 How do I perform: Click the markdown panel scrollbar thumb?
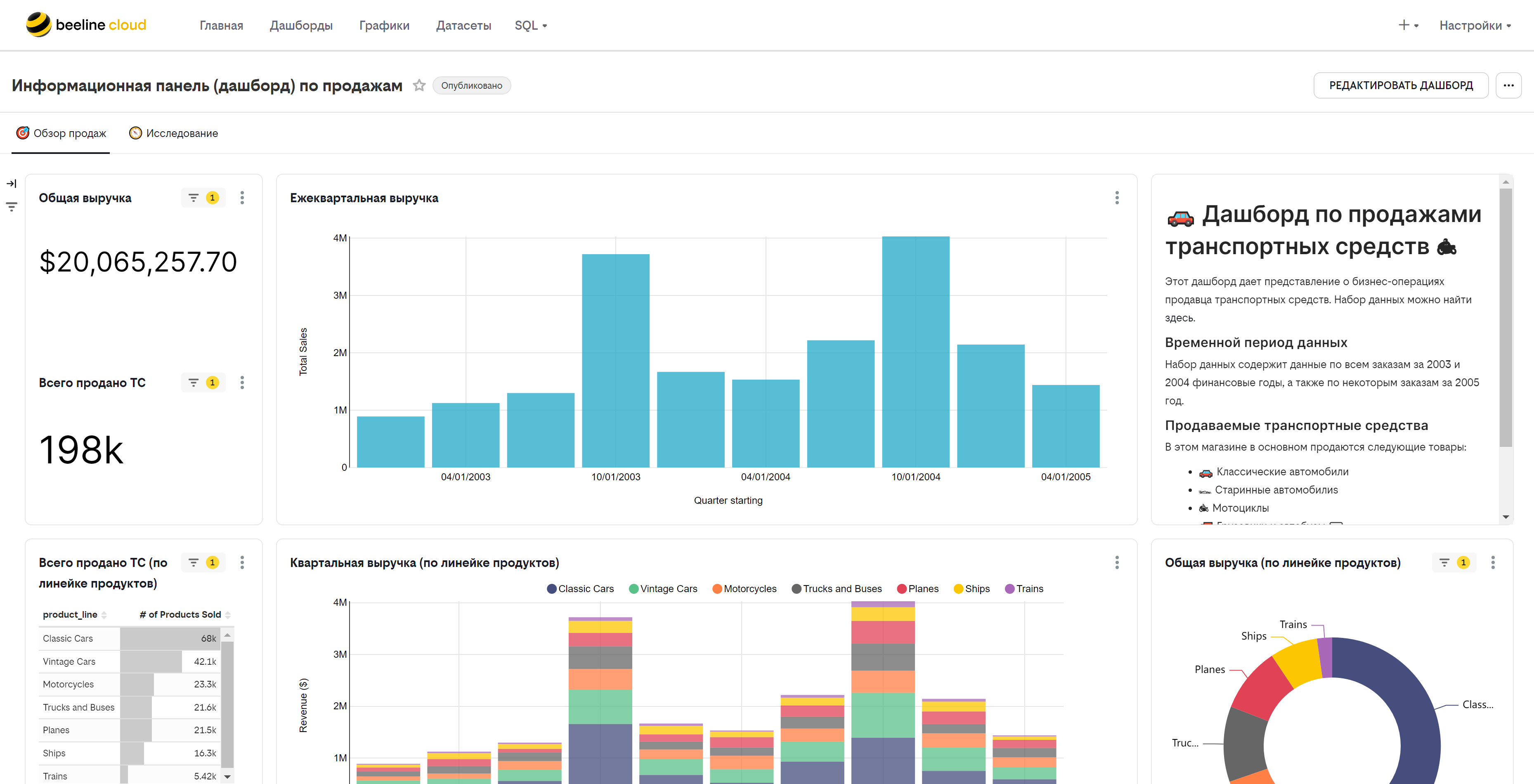pos(1506,318)
